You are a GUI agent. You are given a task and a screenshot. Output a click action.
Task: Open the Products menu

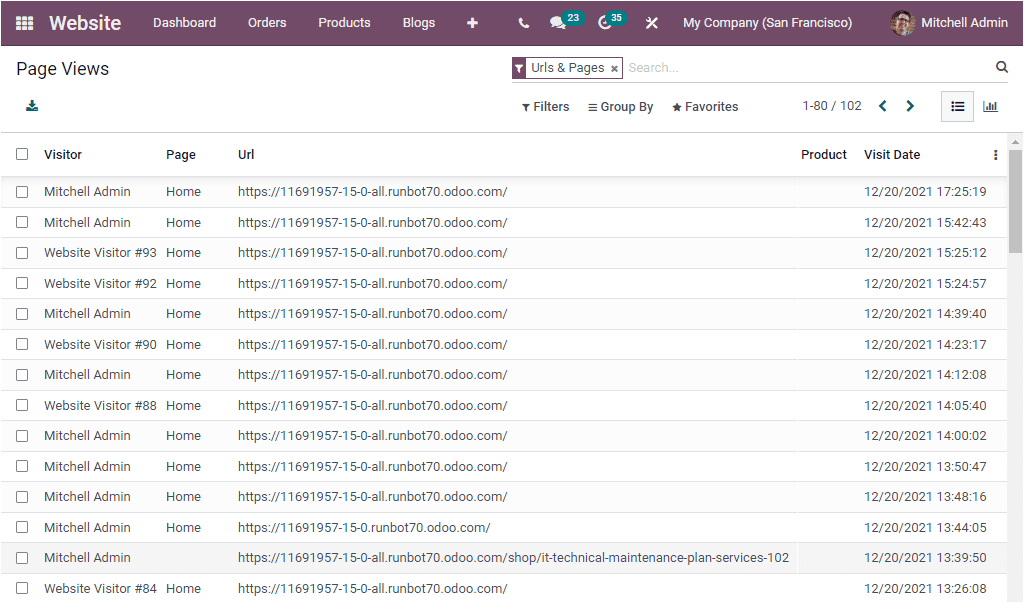(344, 22)
